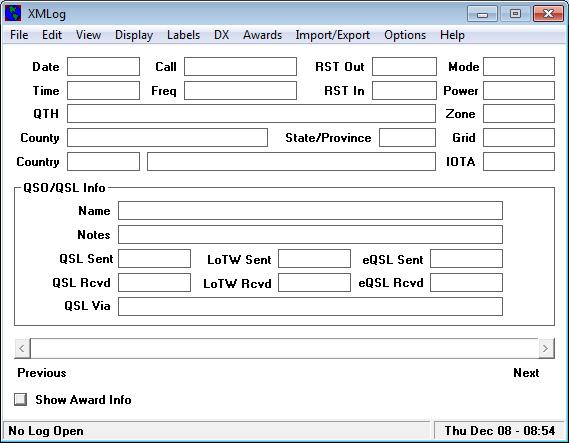The height and width of the screenshot is (443, 569).
Task: Click the XMLog globe icon in title bar
Action: coord(13,13)
